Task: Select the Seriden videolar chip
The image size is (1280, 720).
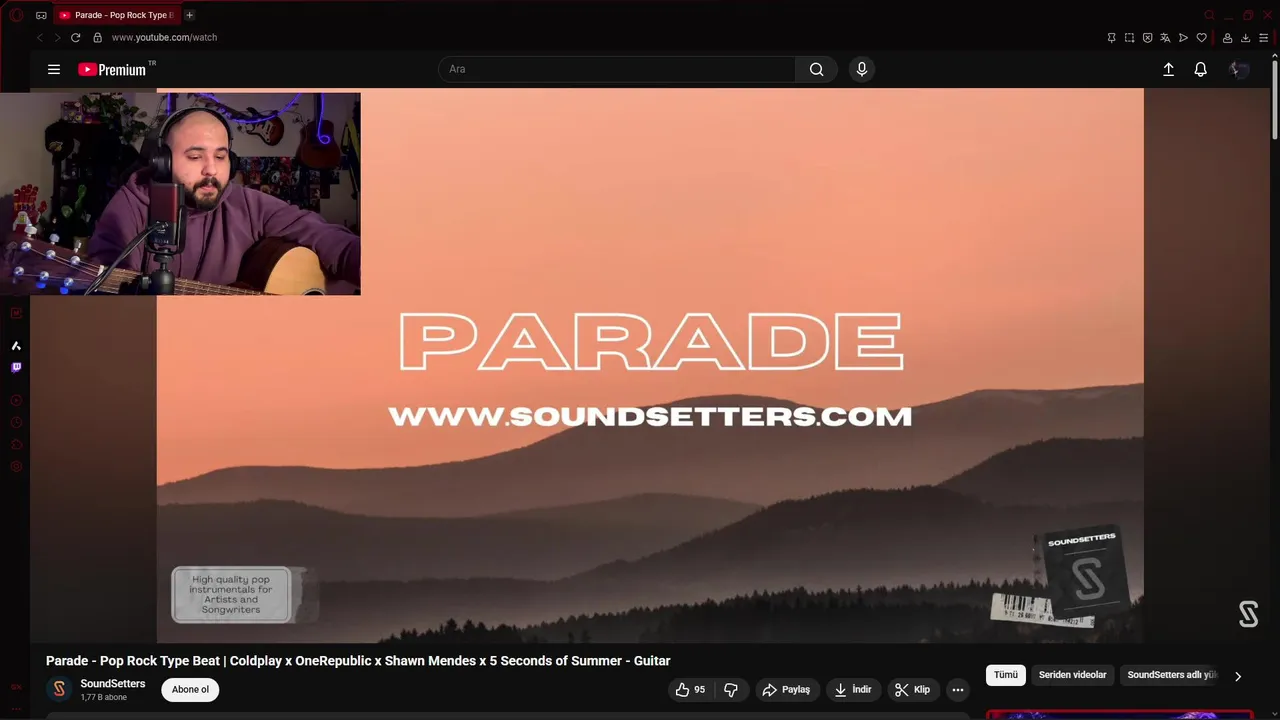Action: click(1072, 675)
